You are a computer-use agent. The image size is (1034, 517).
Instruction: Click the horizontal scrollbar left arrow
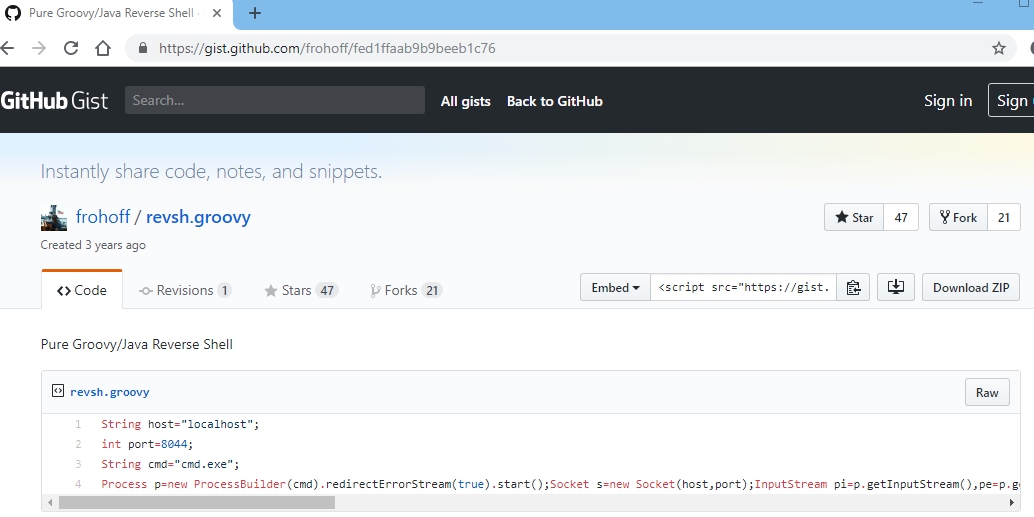click(x=49, y=502)
